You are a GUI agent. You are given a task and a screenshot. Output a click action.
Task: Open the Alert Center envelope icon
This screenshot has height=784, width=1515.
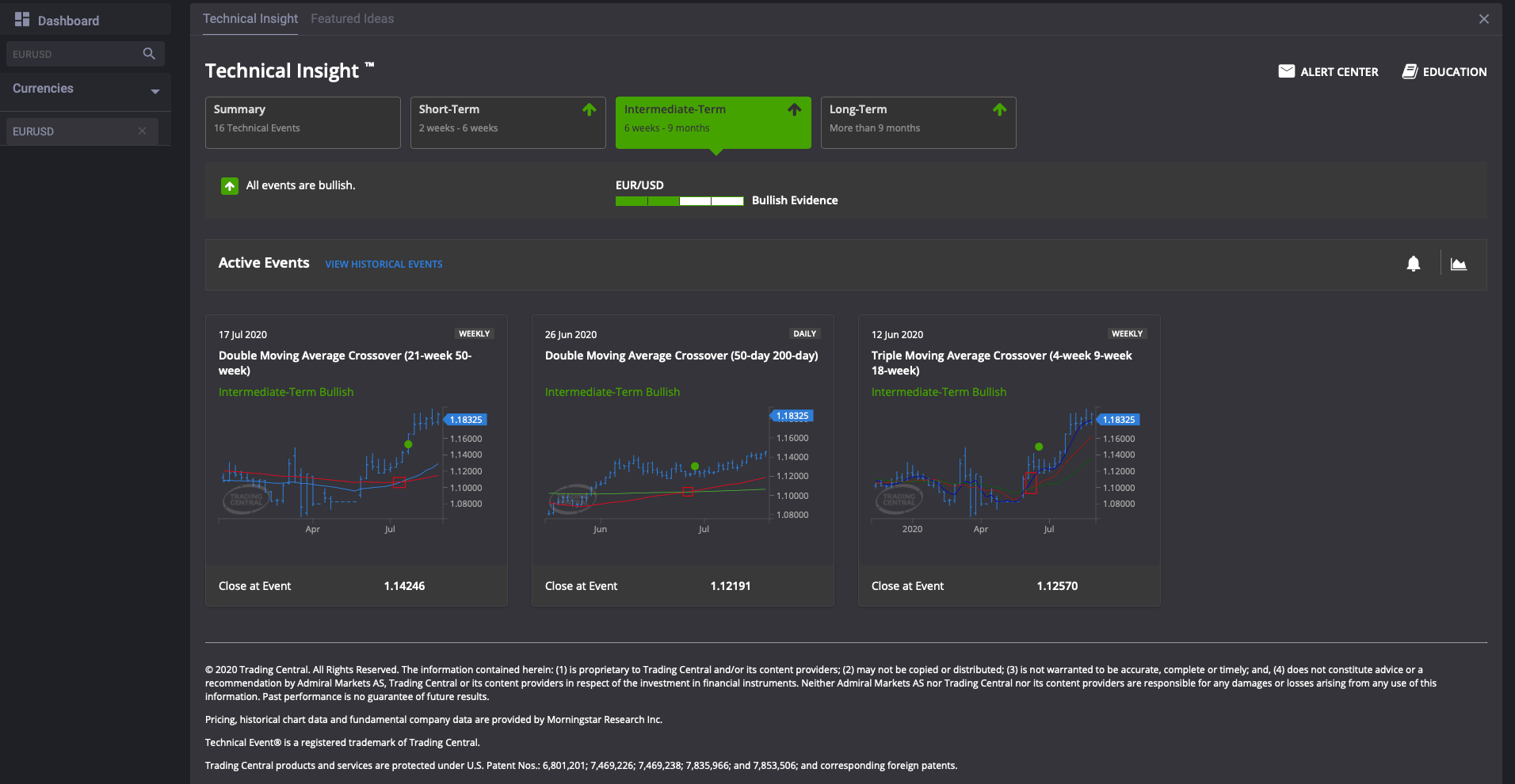1287,71
